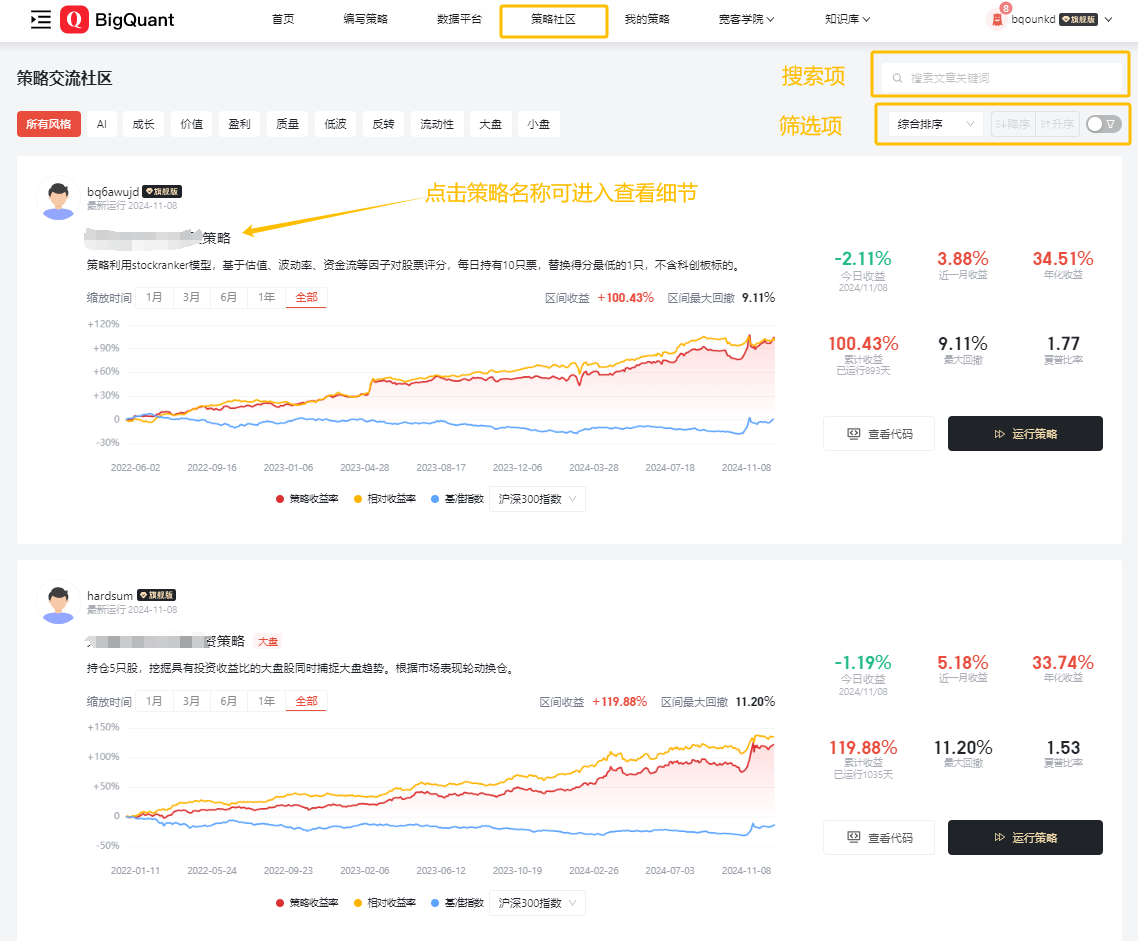Select 6月 range on bq6awujd chart

229,297
